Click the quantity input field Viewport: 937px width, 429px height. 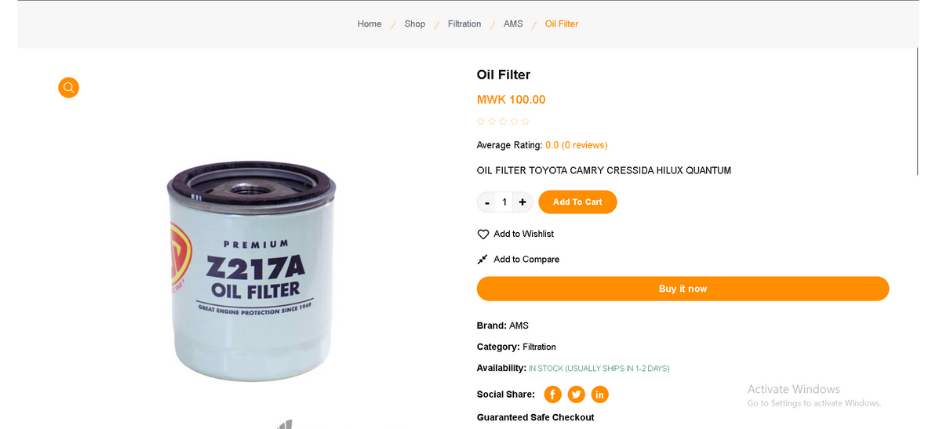(x=504, y=202)
